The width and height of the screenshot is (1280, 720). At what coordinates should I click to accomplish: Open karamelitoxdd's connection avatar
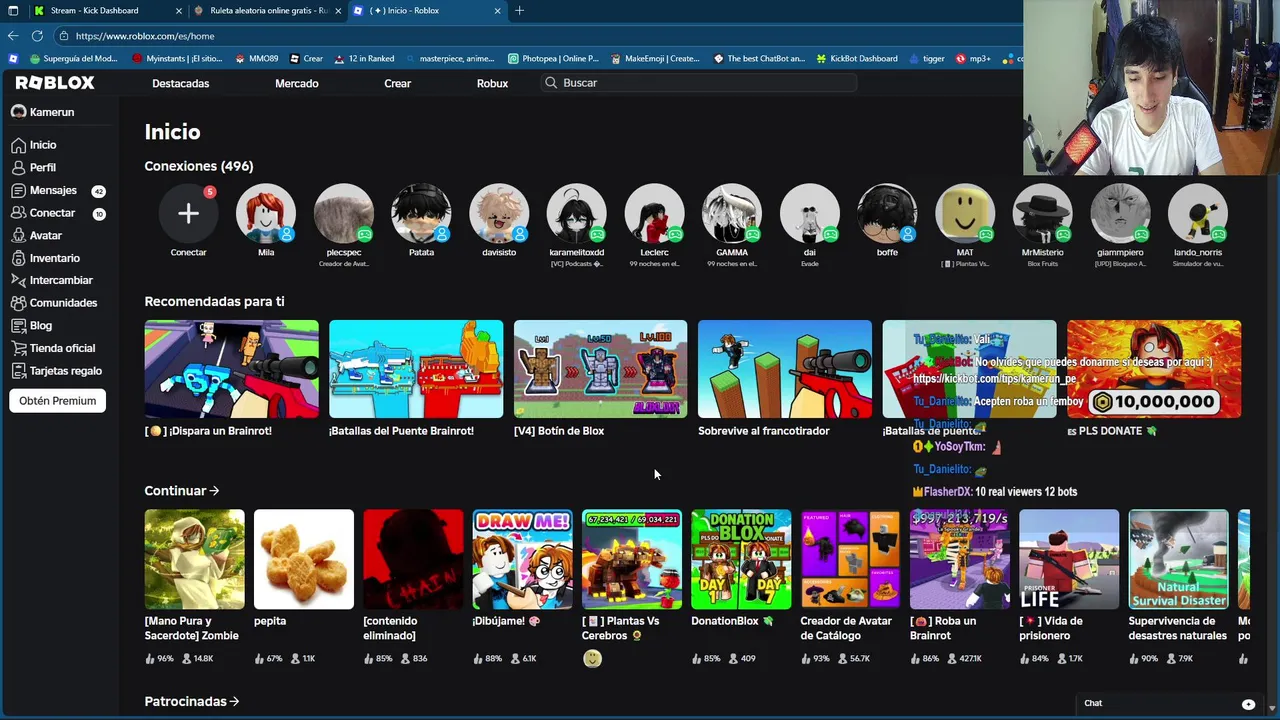(576, 213)
